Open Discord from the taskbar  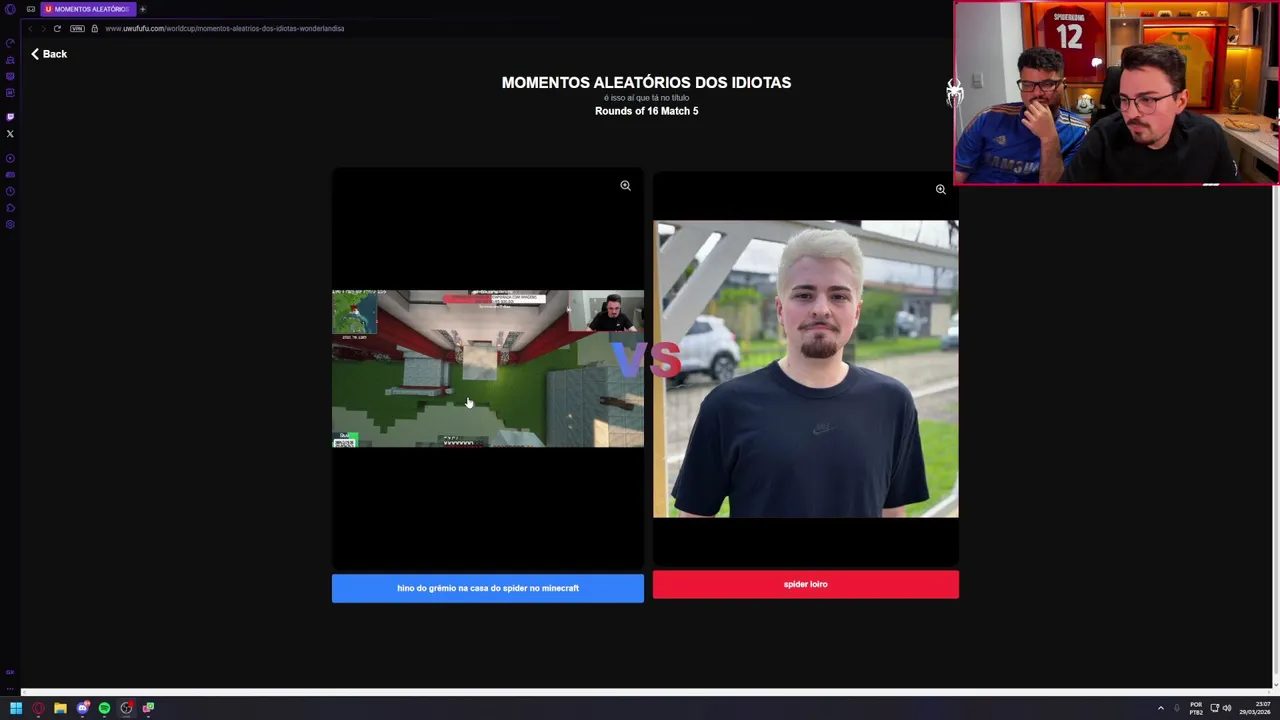pos(82,708)
